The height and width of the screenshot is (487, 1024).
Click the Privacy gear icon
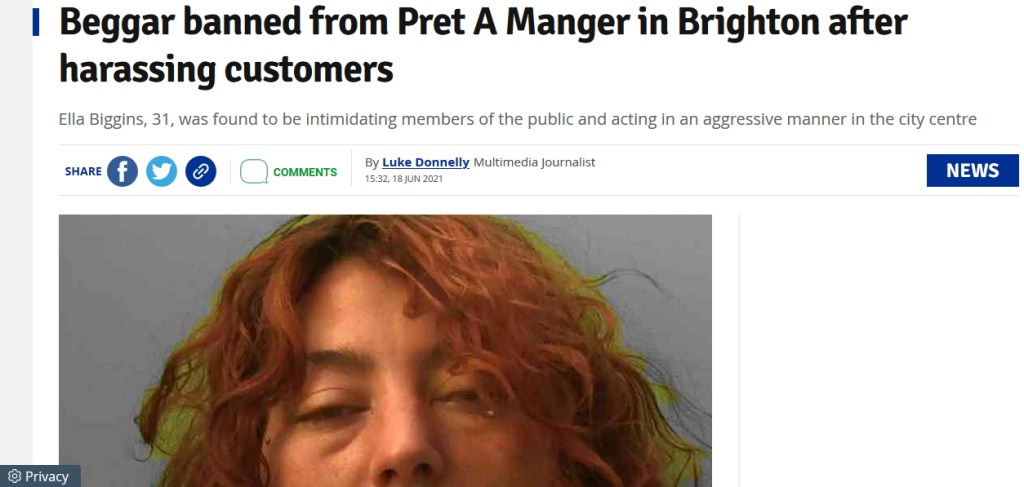(14, 477)
